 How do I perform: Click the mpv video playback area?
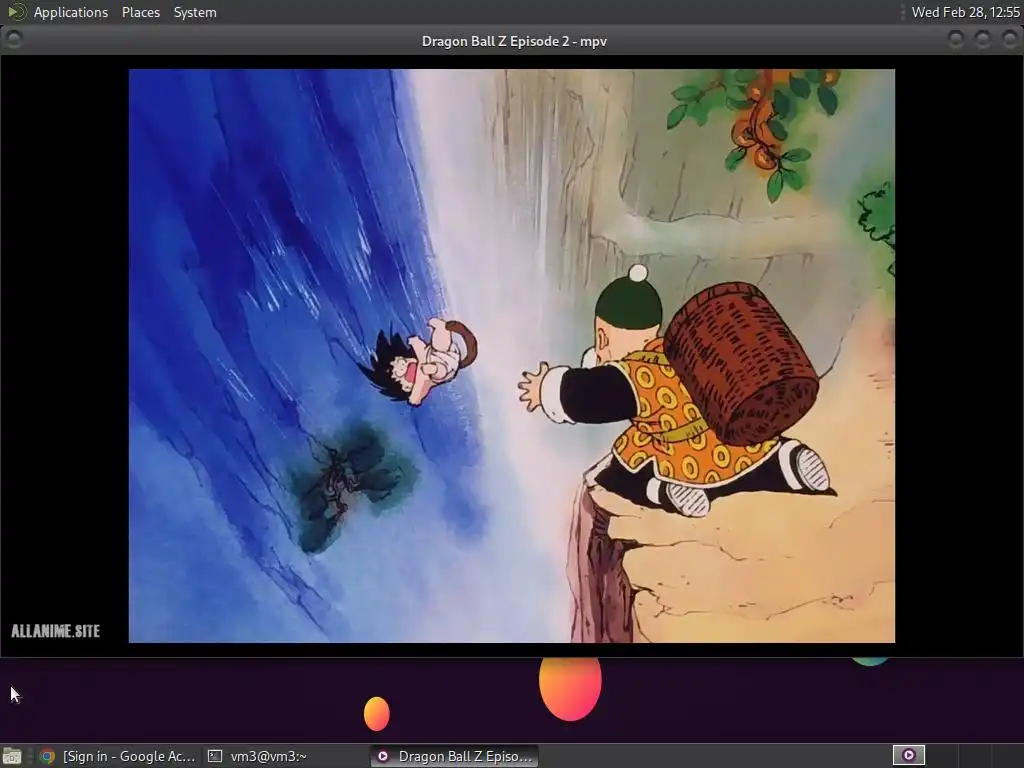click(x=511, y=356)
